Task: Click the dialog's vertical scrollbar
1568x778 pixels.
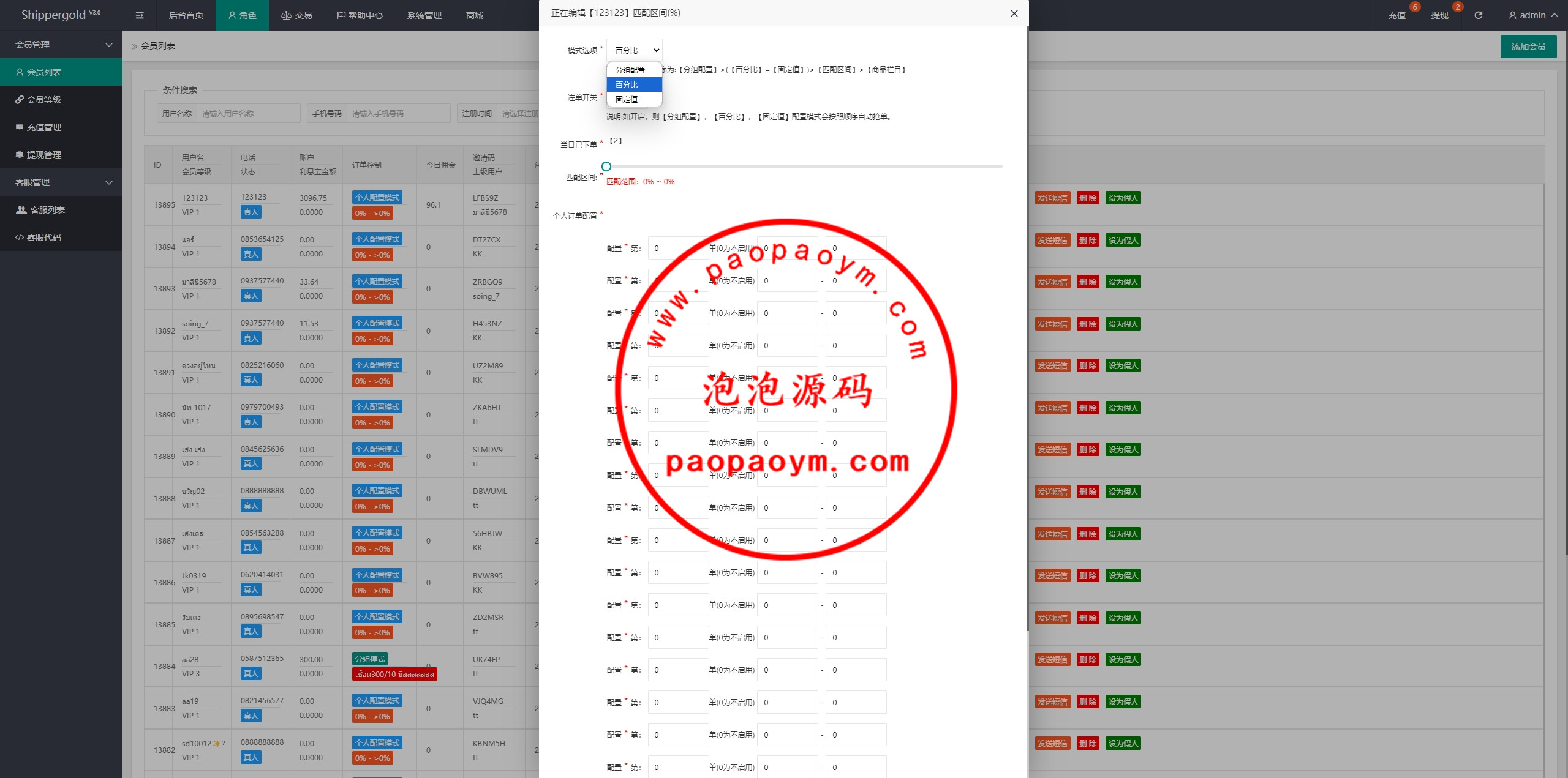Action: pos(1027,327)
